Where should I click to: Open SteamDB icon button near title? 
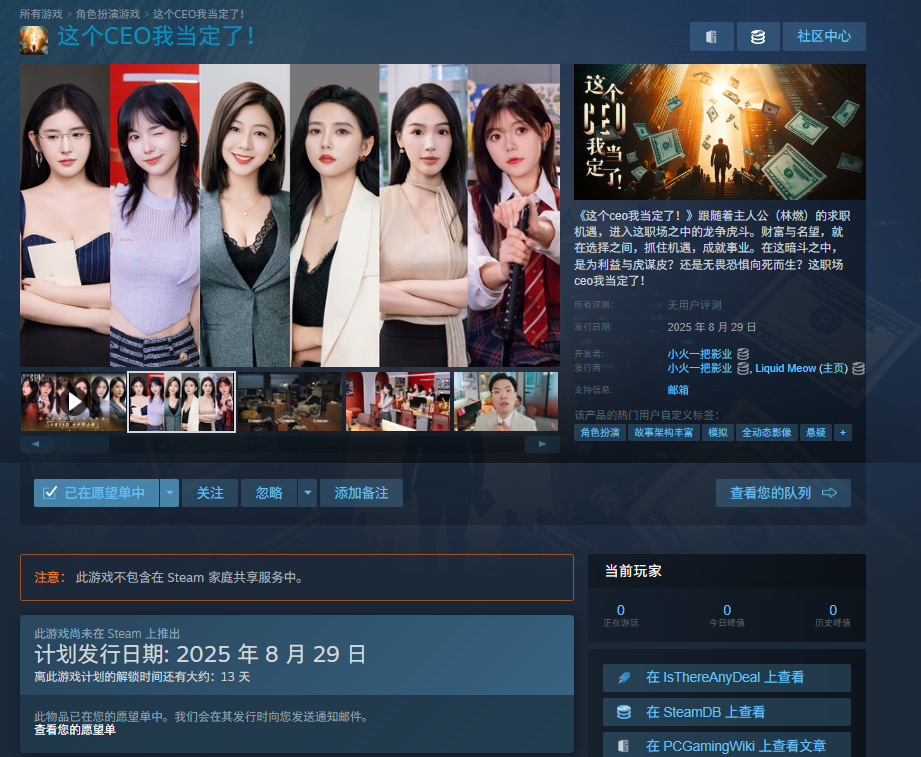758,36
